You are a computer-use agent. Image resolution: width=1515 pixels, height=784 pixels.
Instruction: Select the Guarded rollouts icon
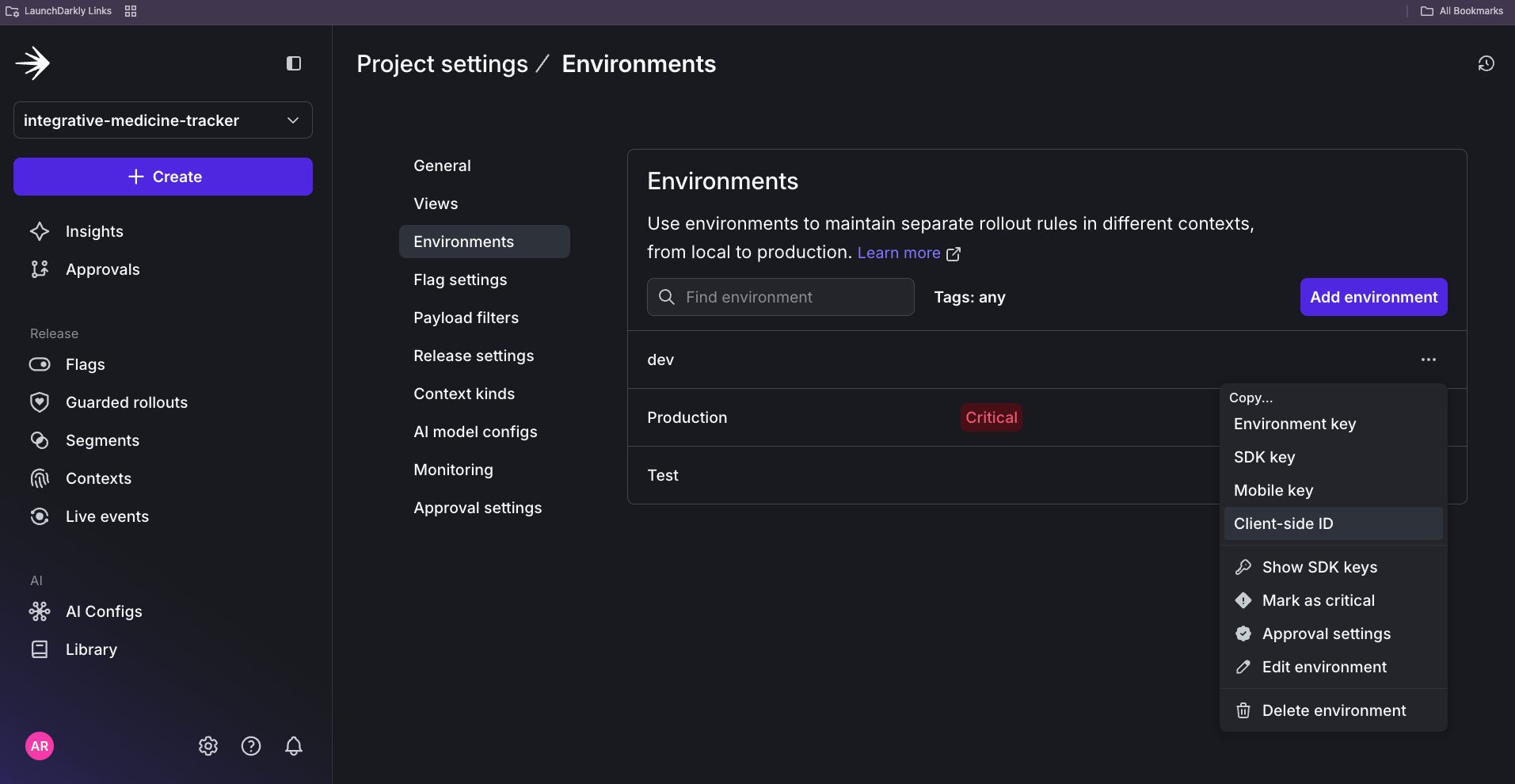pos(40,402)
